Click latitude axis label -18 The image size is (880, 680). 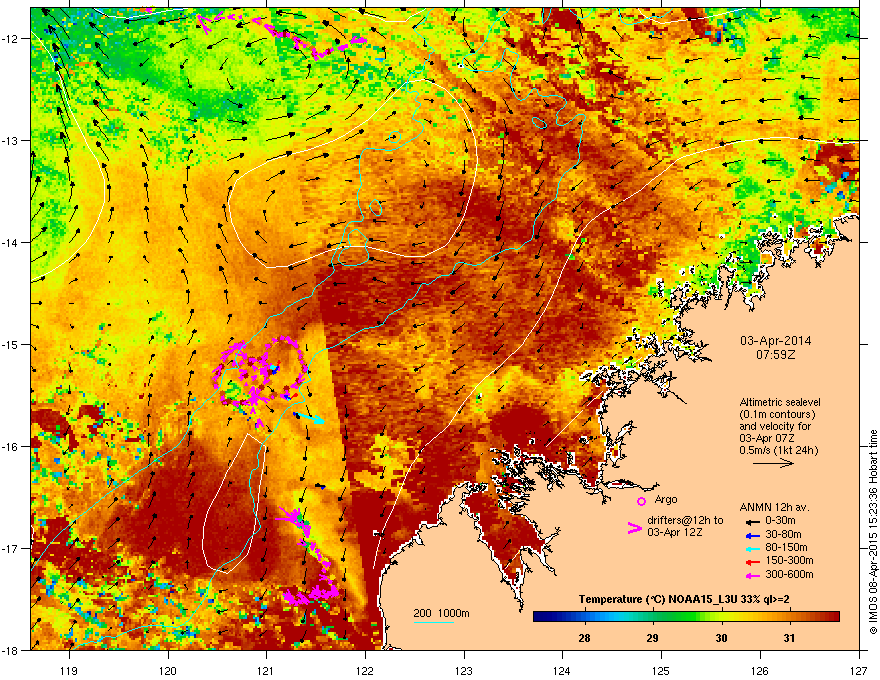coord(11,650)
